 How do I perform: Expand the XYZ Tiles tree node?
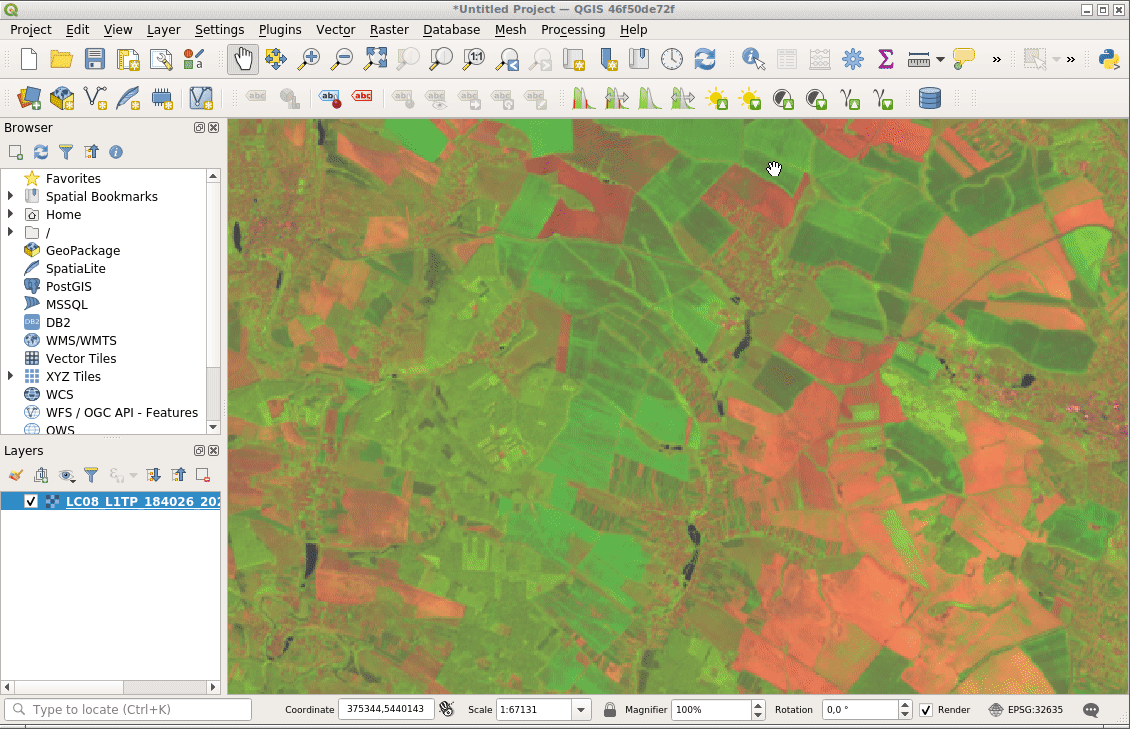click(x=10, y=376)
